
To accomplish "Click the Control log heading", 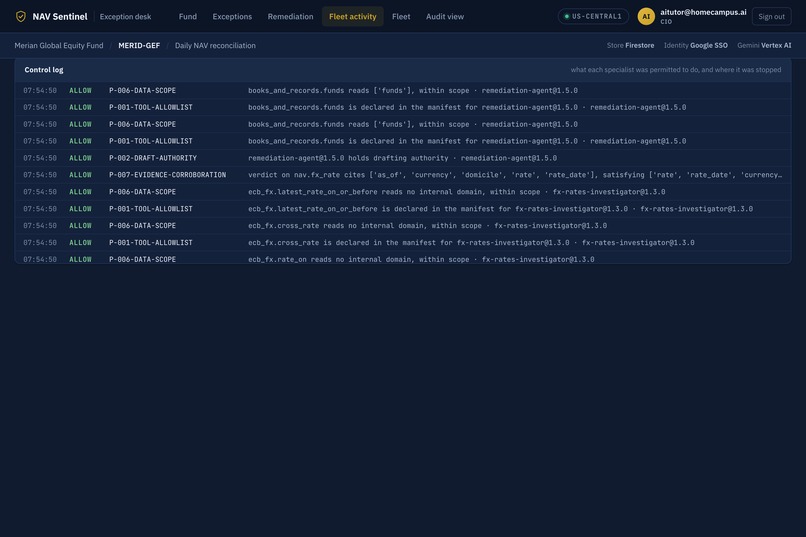I will tap(44, 70).
